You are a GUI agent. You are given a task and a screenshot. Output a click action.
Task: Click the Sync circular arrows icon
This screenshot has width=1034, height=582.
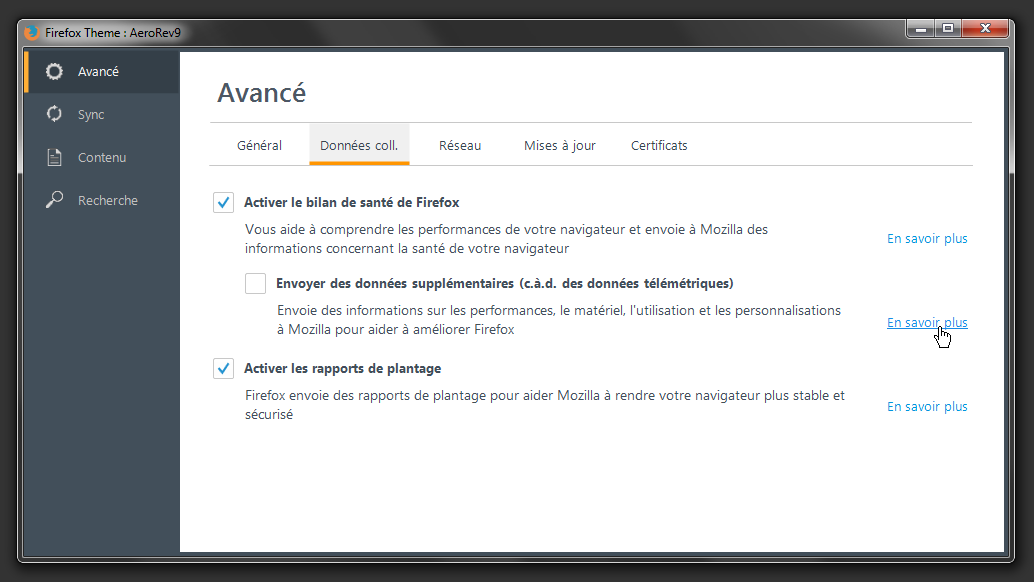click(54, 113)
